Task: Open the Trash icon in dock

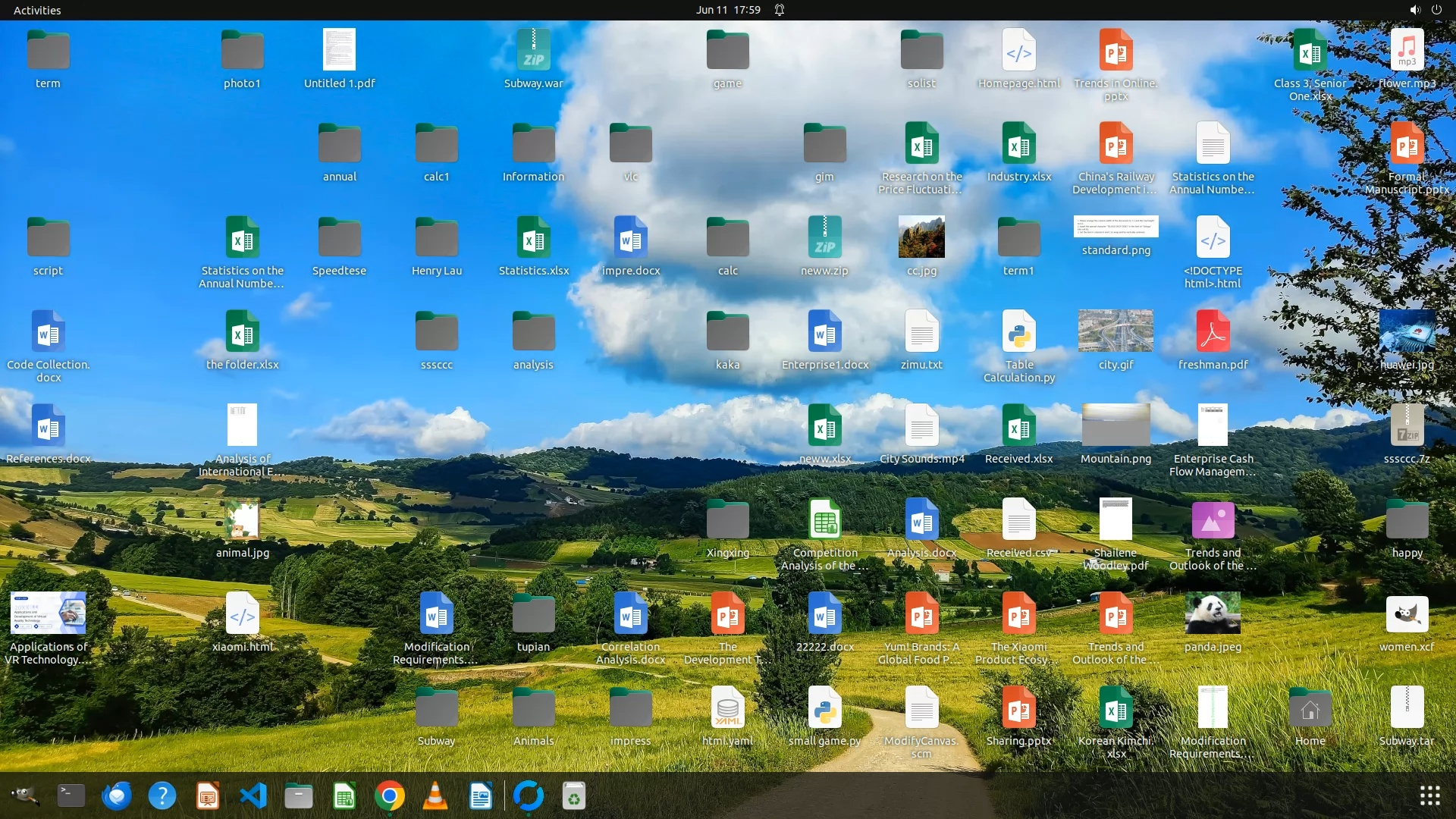Action: pyautogui.click(x=574, y=795)
